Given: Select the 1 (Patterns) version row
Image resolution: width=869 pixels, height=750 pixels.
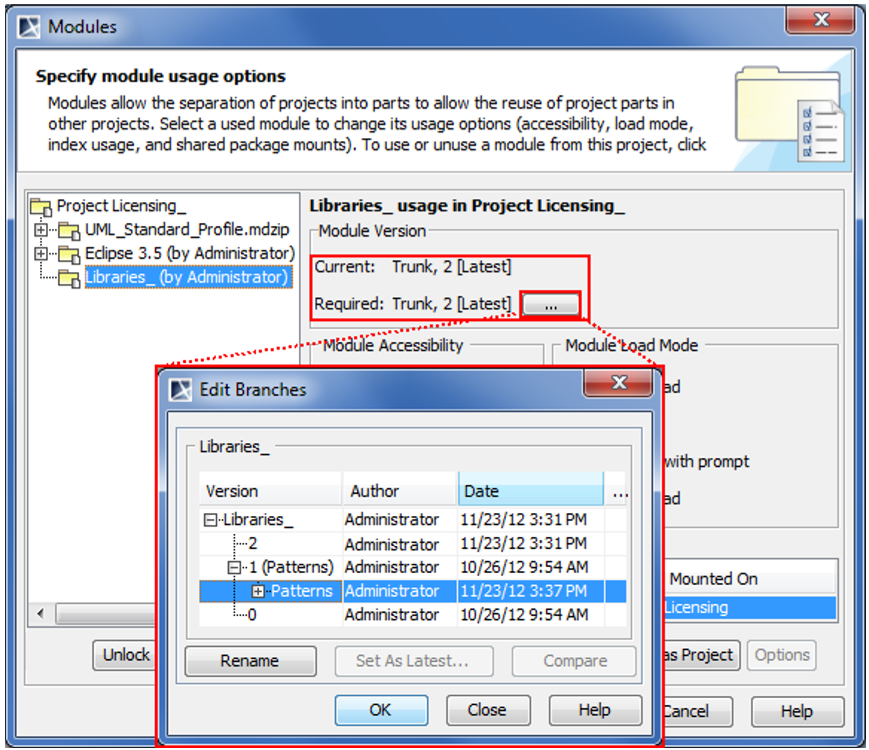Looking at the screenshot, I should 413,568.
